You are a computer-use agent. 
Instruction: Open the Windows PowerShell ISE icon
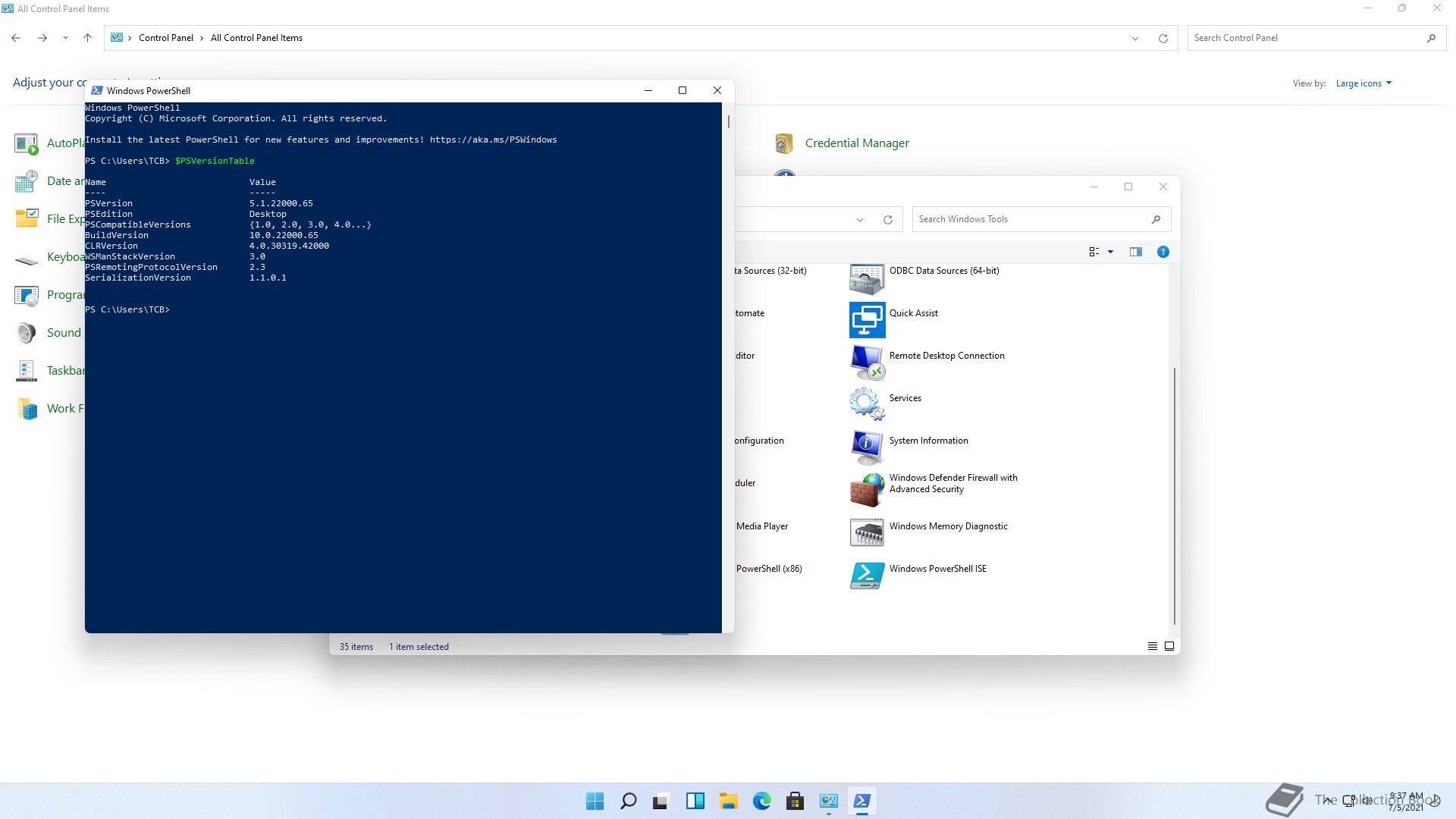867,576
